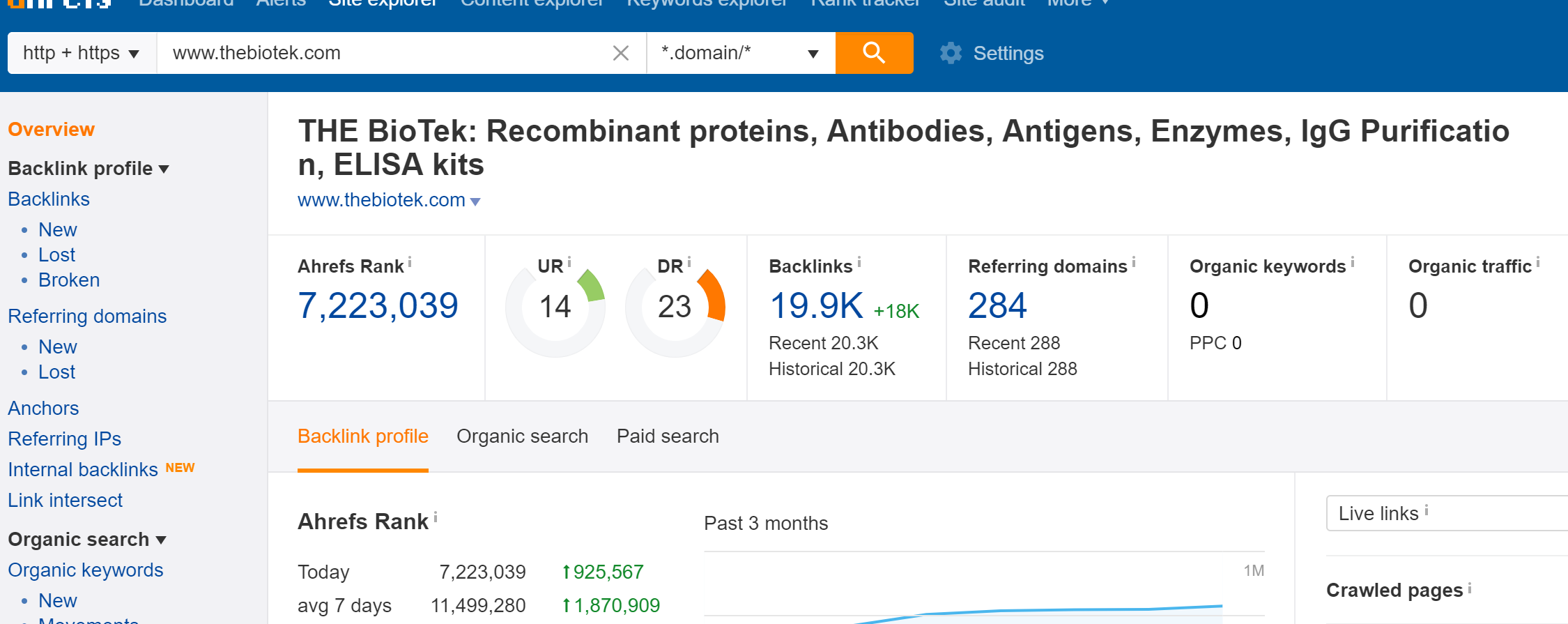This screenshot has width=1568, height=624.
Task: Click the www.thebiotek.com link below the title
Action: click(x=381, y=200)
